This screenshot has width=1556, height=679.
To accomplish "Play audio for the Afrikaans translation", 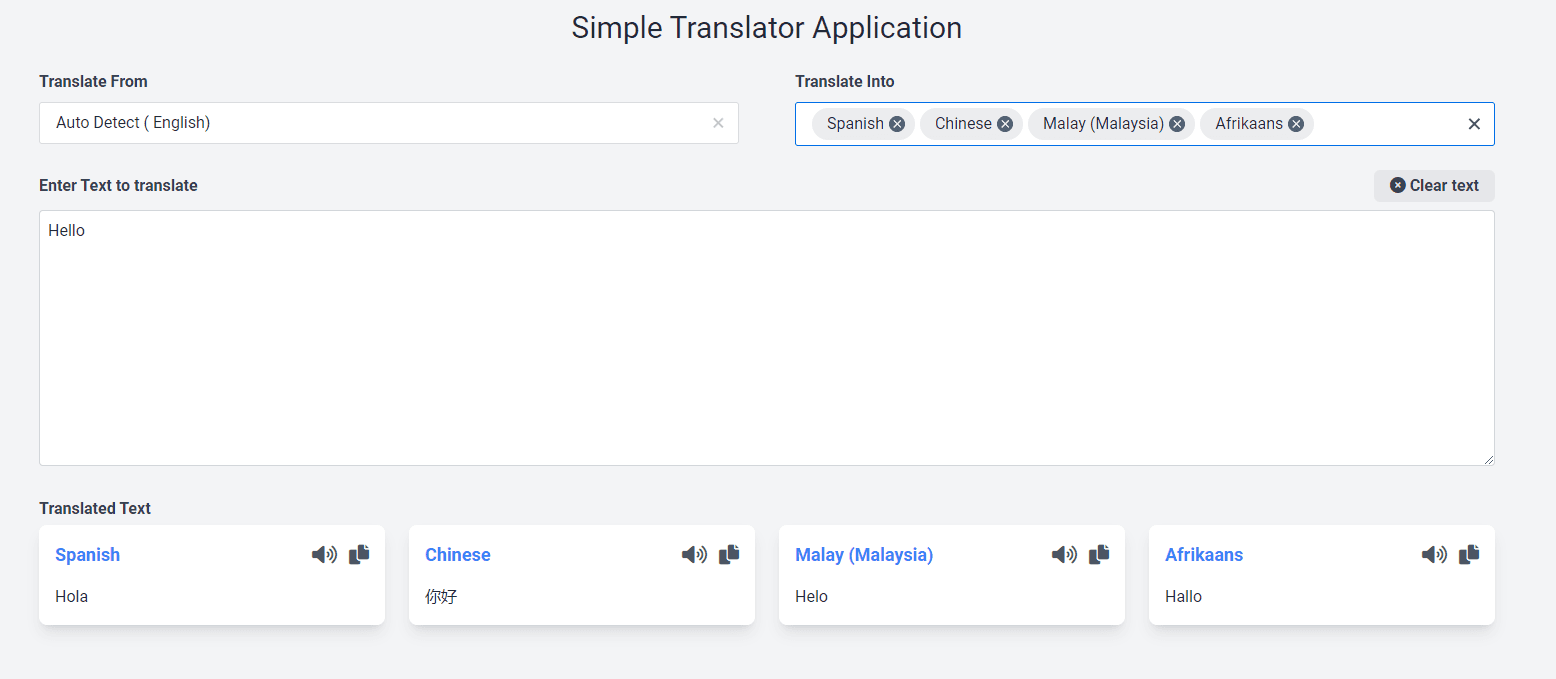I will (1434, 554).
